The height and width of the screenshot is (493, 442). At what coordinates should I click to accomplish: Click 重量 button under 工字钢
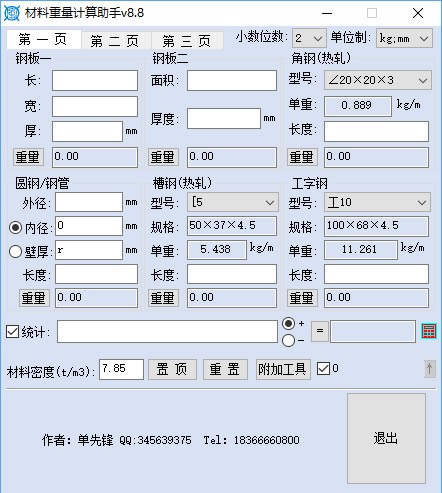(x=302, y=298)
